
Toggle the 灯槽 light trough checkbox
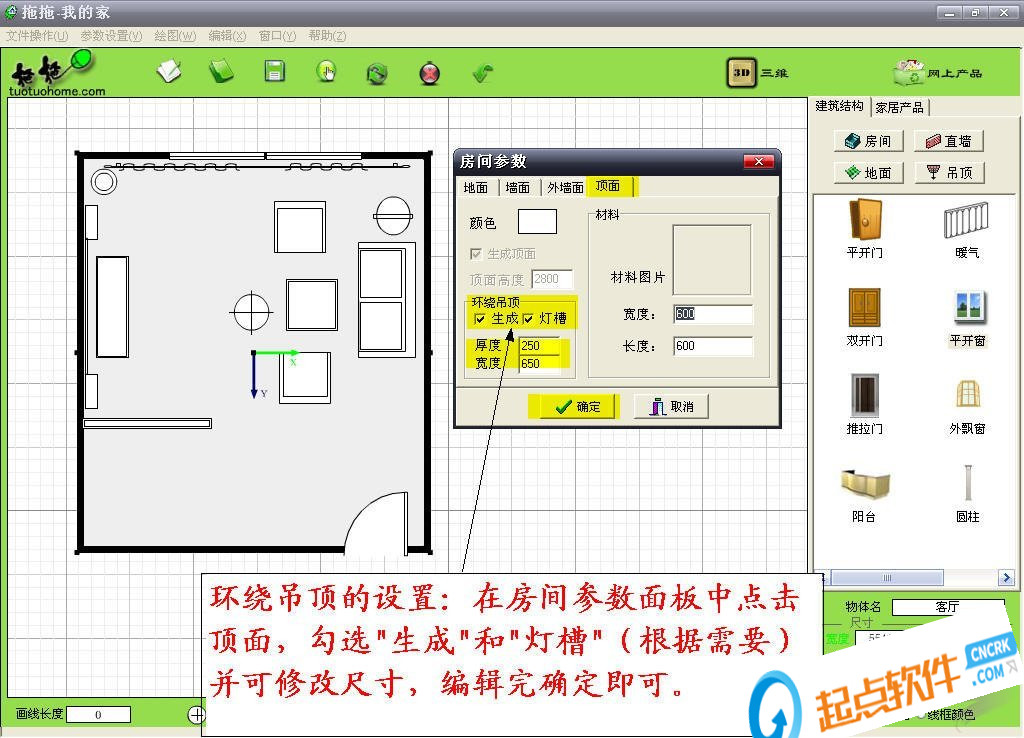tap(528, 319)
